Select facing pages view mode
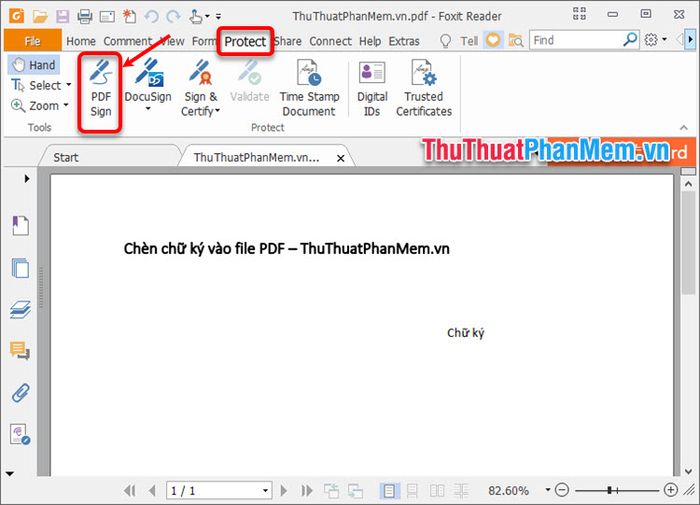Viewport: 700px width, 505px height. [437, 491]
